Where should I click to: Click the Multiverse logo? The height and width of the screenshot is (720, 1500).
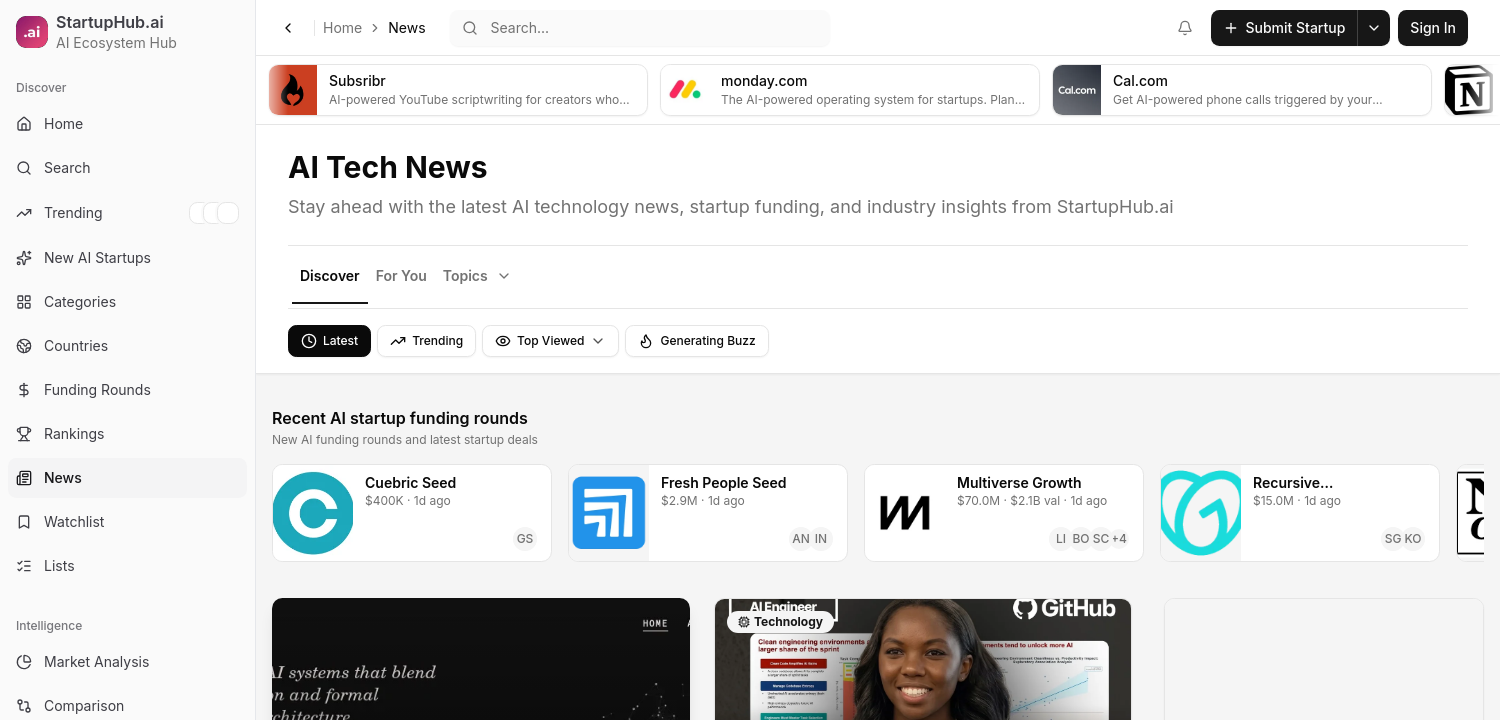tap(905, 513)
